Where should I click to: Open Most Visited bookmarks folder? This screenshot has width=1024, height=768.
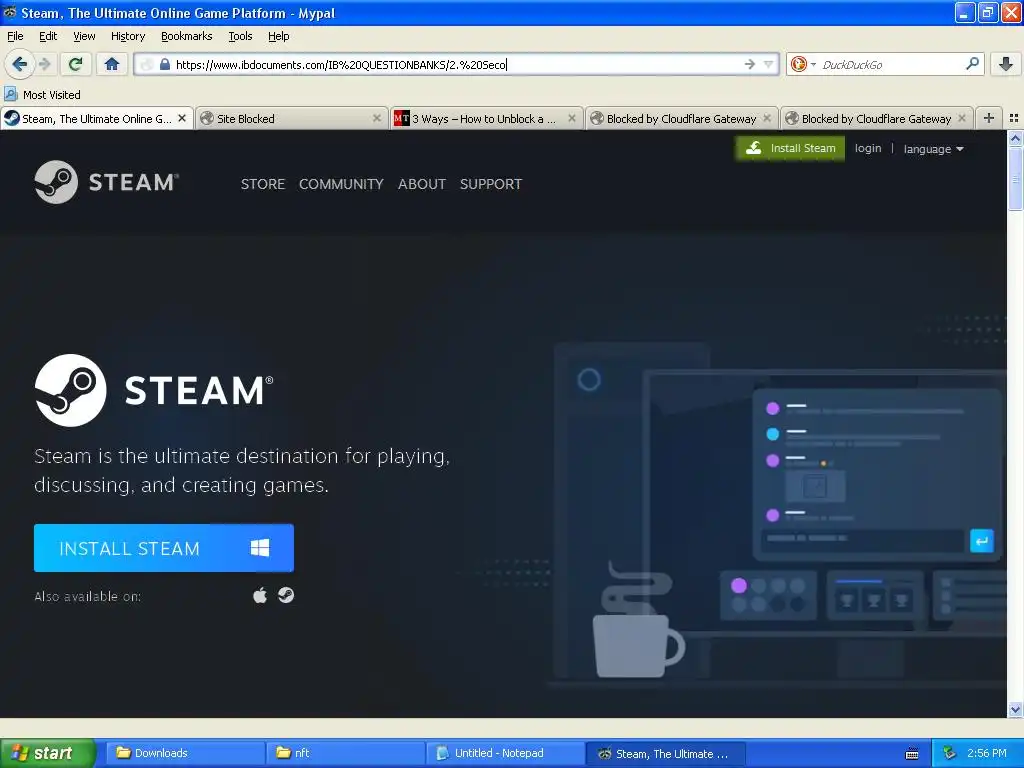tap(42, 95)
